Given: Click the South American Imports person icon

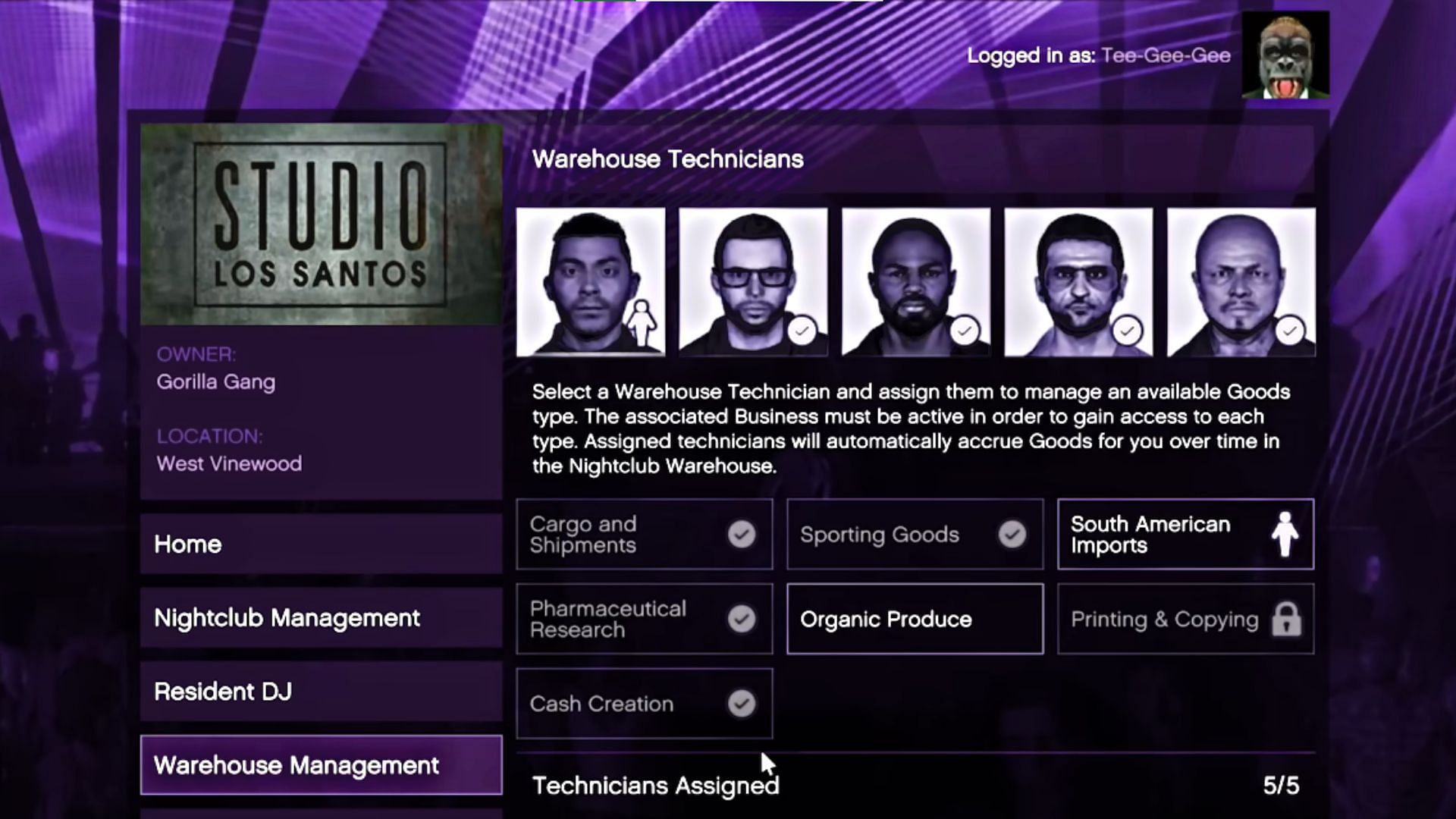Looking at the screenshot, I should [x=1285, y=535].
